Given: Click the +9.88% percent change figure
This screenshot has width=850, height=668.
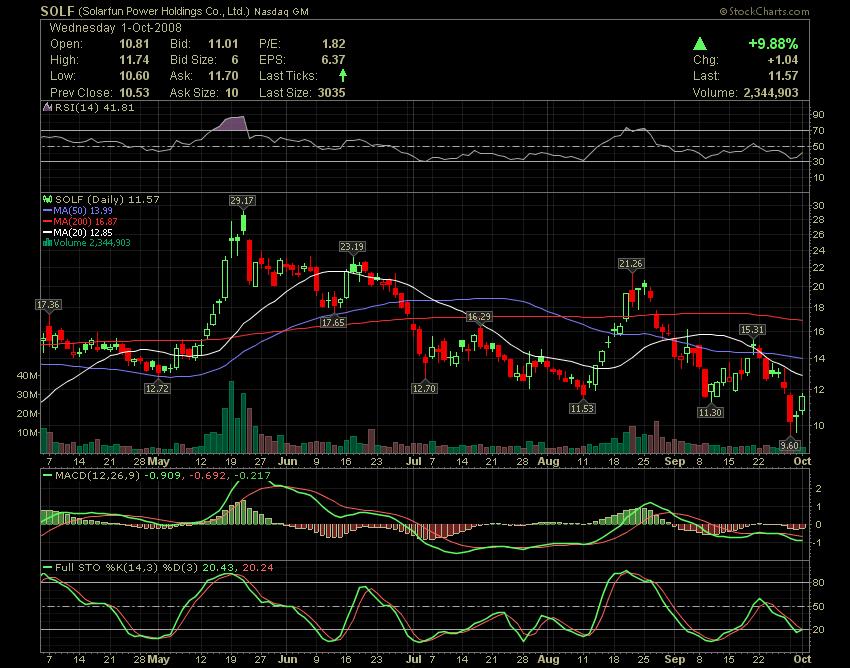Looking at the screenshot, I should [x=773, y=44].
